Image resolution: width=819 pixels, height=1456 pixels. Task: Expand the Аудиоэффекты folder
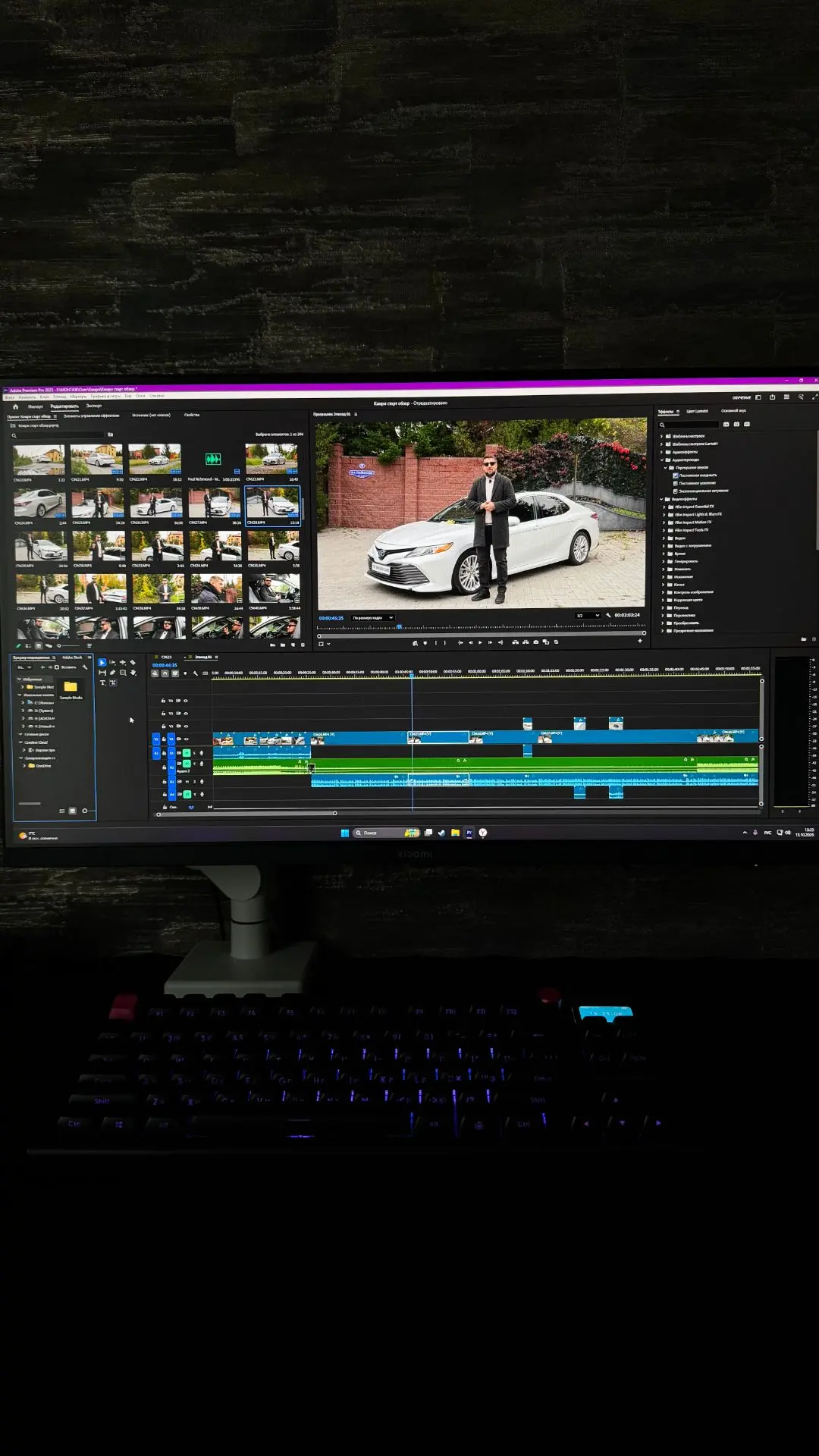(662, 452)
